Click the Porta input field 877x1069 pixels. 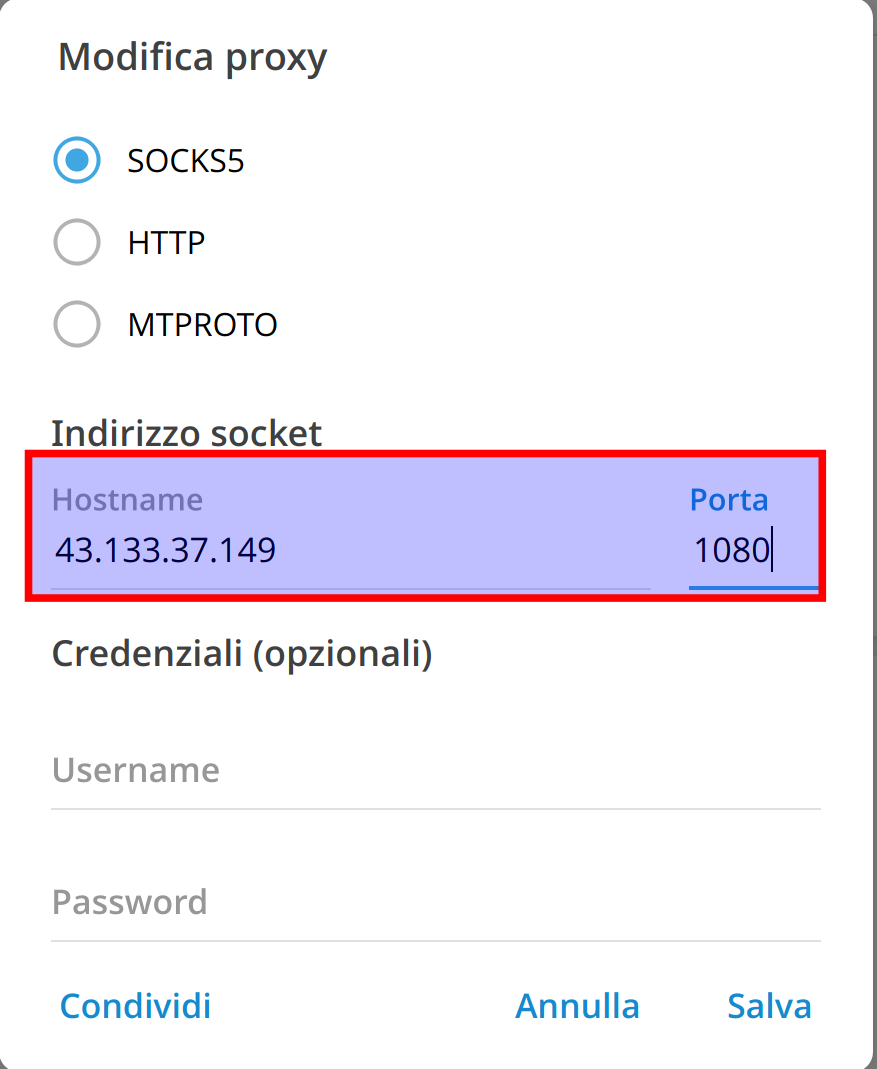pyautogui.click(x=755, y=550)
